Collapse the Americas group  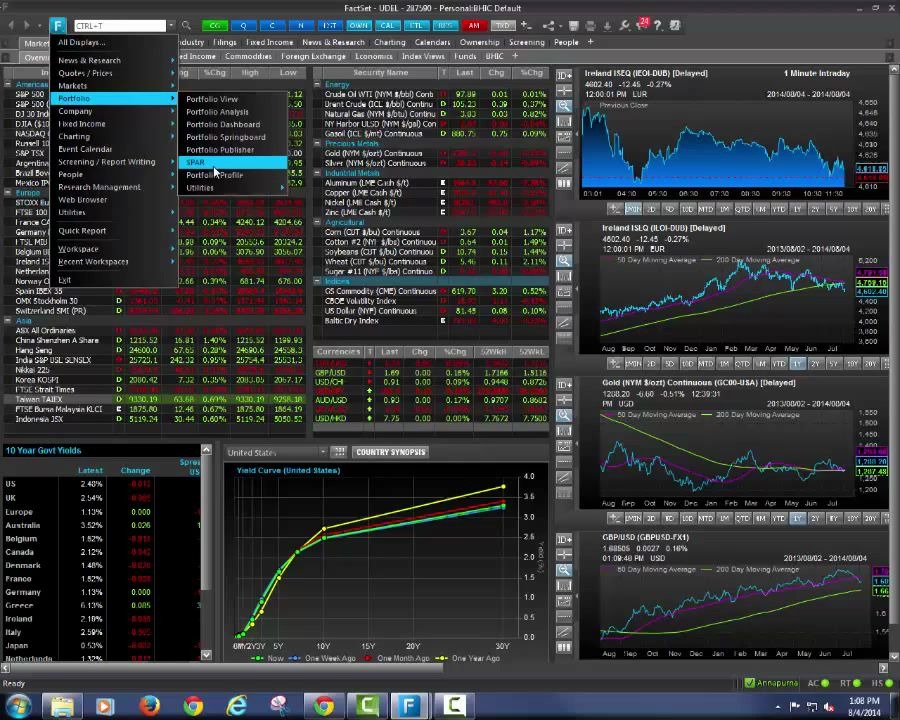[x=8, y=84]
